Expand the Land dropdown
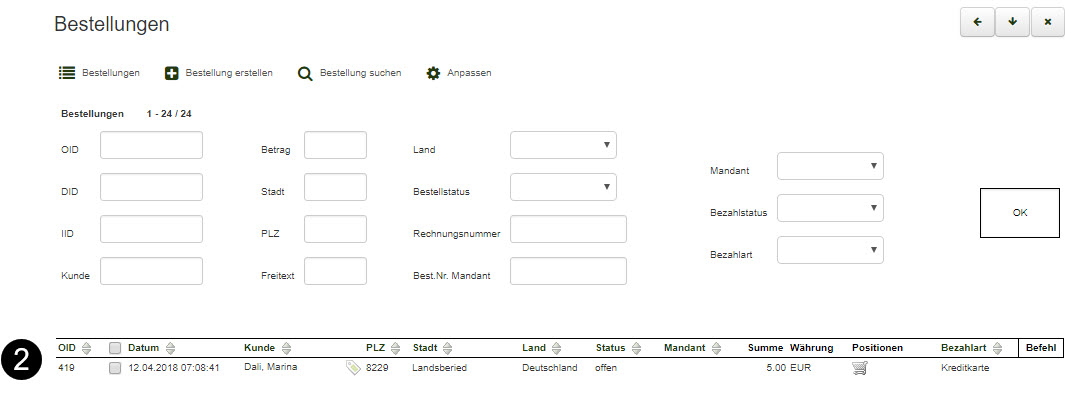The height and width of the screenshot is (407, 1065). (x=563, y=145)
